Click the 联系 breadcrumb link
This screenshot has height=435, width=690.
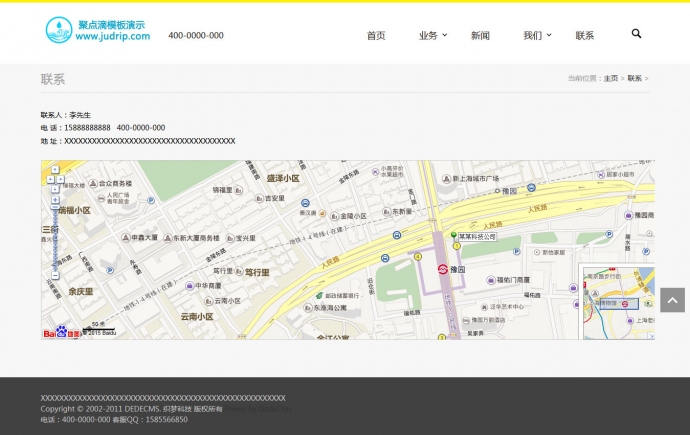pyautogui.click(x=635, y=78)
